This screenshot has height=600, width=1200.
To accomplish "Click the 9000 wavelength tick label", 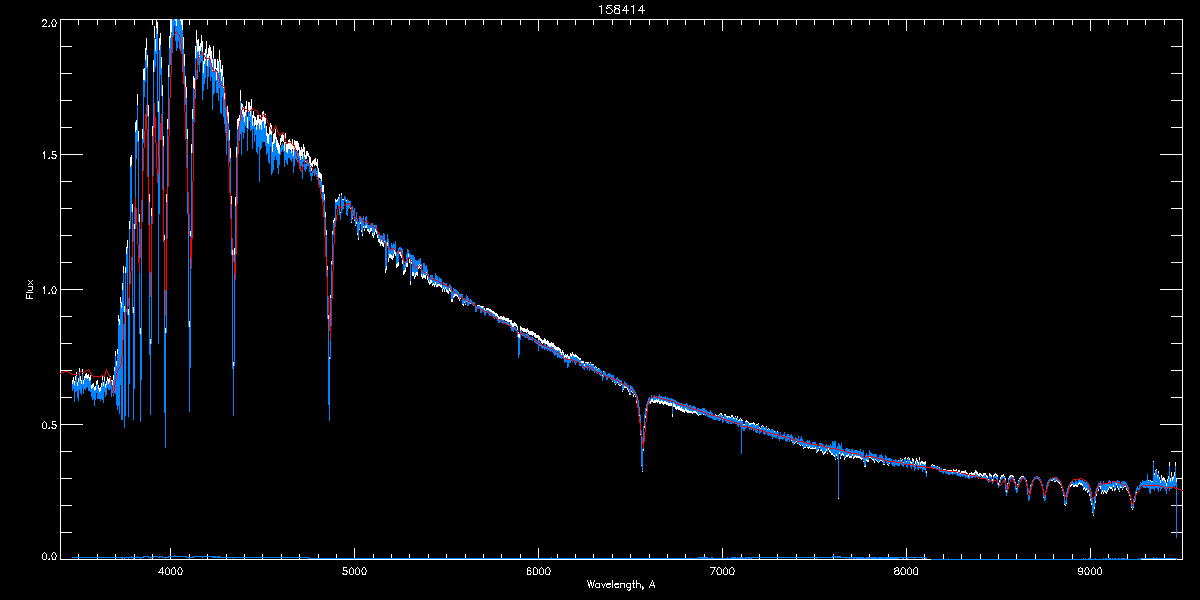I will [1090, 571].
